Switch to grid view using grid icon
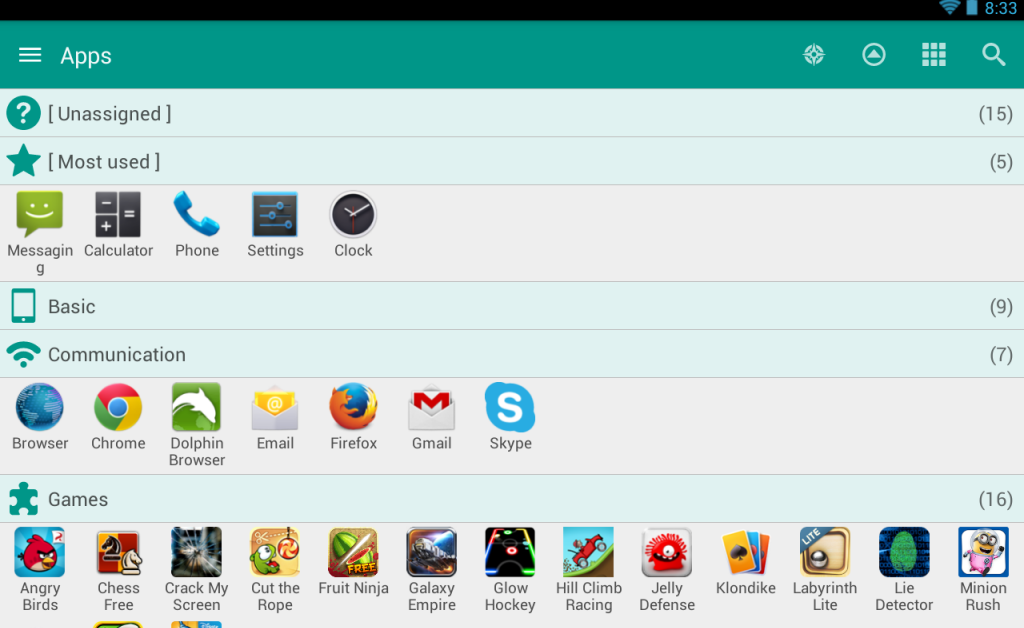 pyautogui.click(x=934, y=55)
